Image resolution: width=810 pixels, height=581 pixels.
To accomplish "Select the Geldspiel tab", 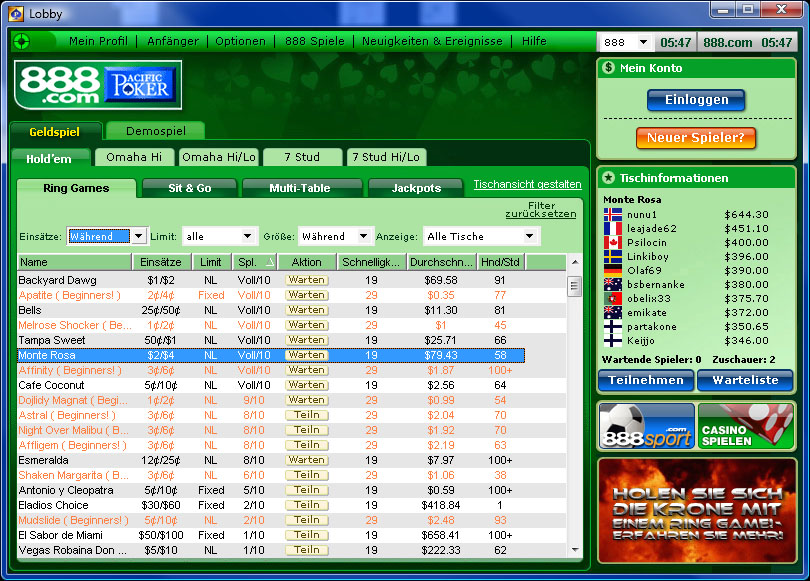I will tap(55, 132).
